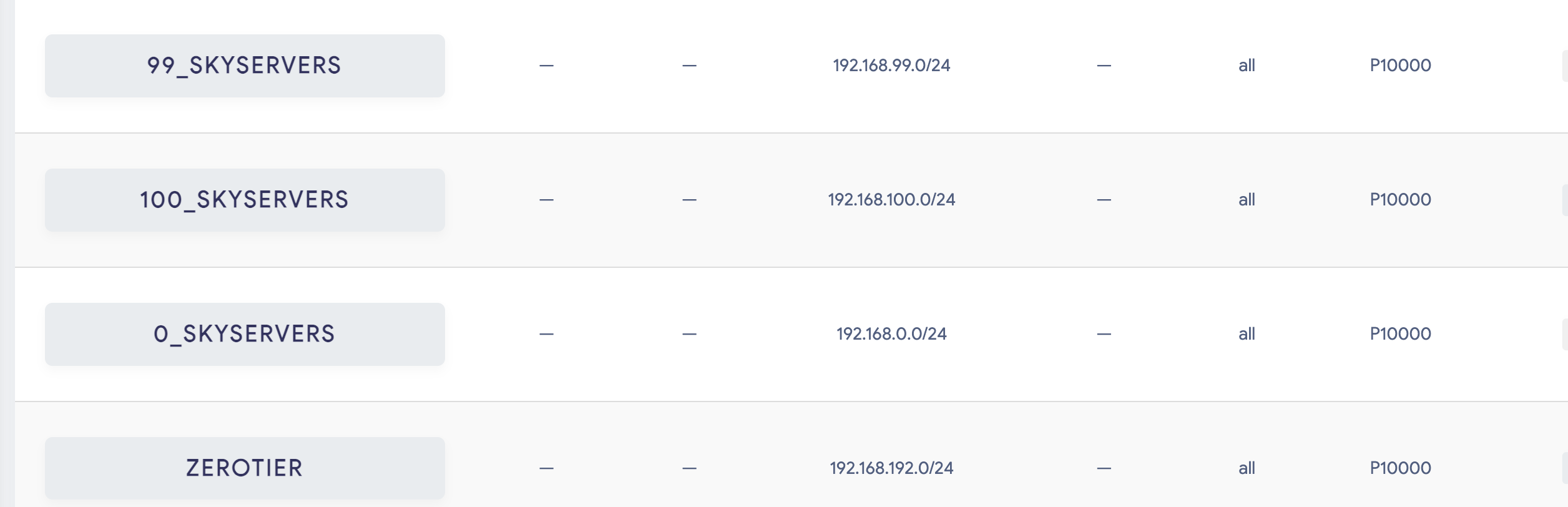Click dash between 192.168.0.0/24 and all
This screenshot has width=1568, height=507.
[1104, 334]
